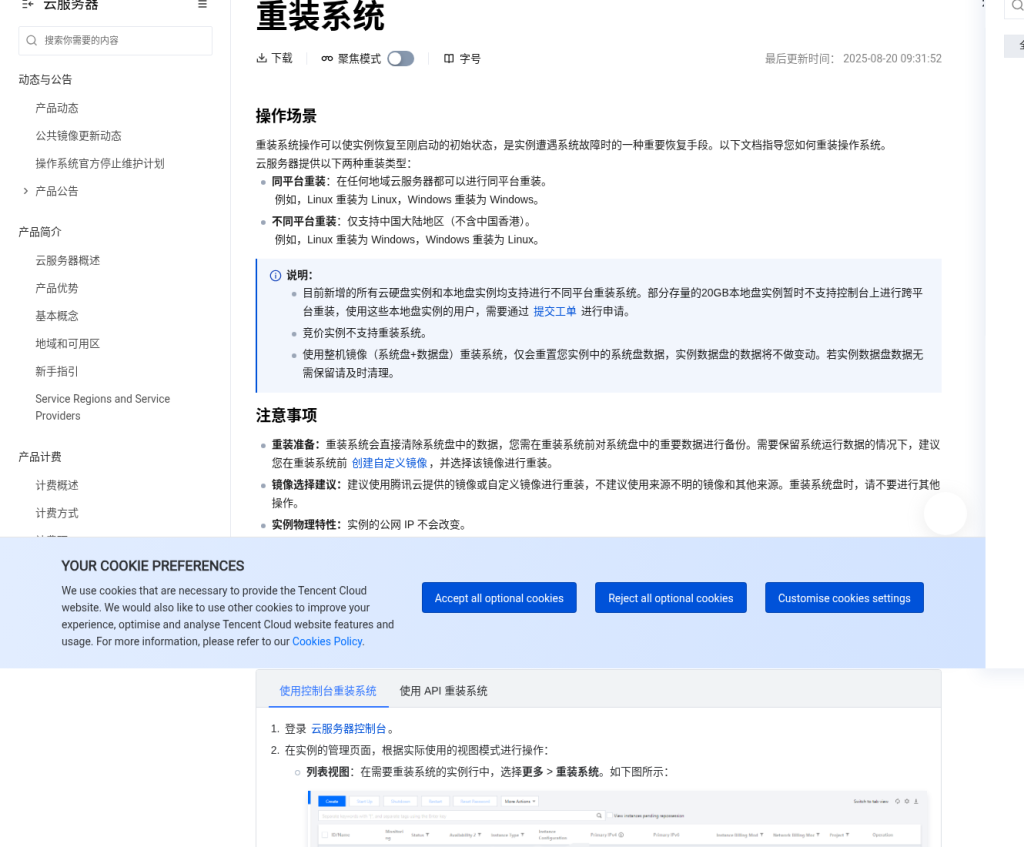Click Reject all optional cookies

(671, 598)
